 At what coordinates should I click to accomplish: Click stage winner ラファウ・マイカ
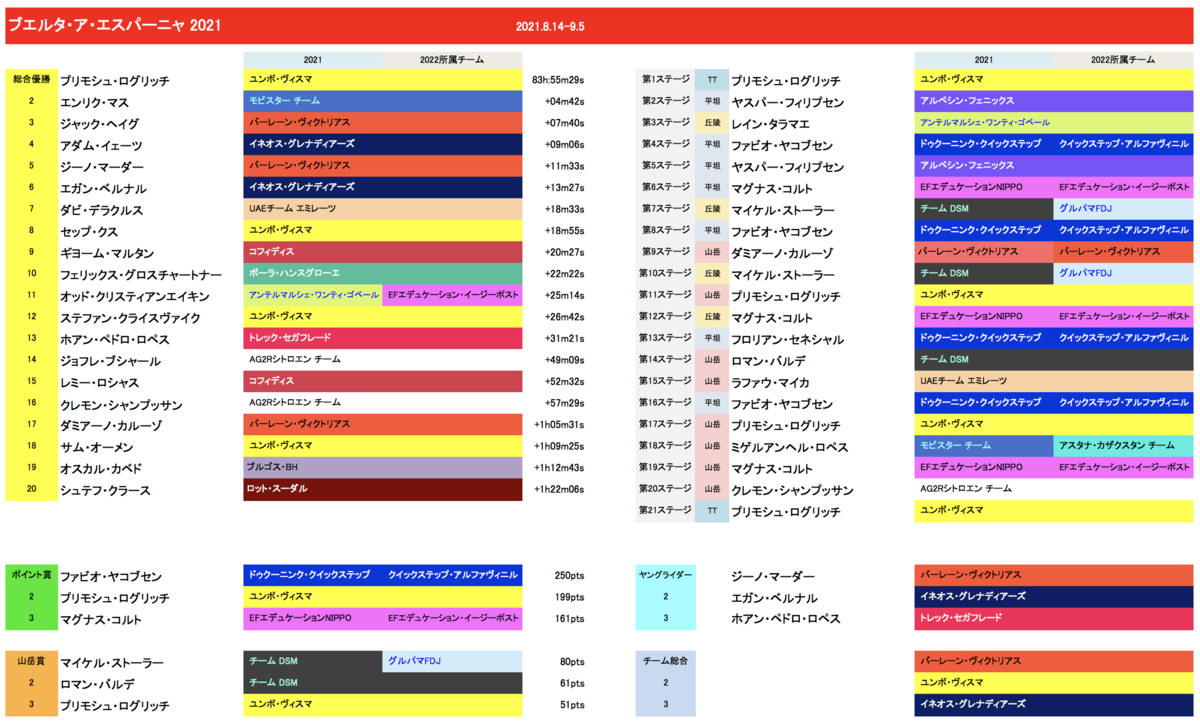(770, 383)
